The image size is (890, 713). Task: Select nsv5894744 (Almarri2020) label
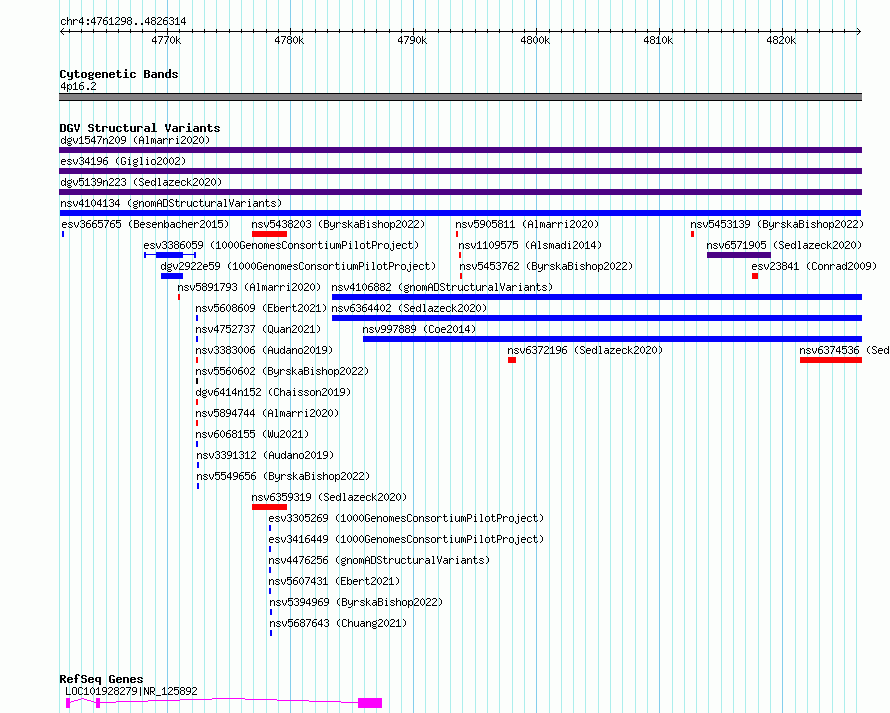click(x=267, y=413)
